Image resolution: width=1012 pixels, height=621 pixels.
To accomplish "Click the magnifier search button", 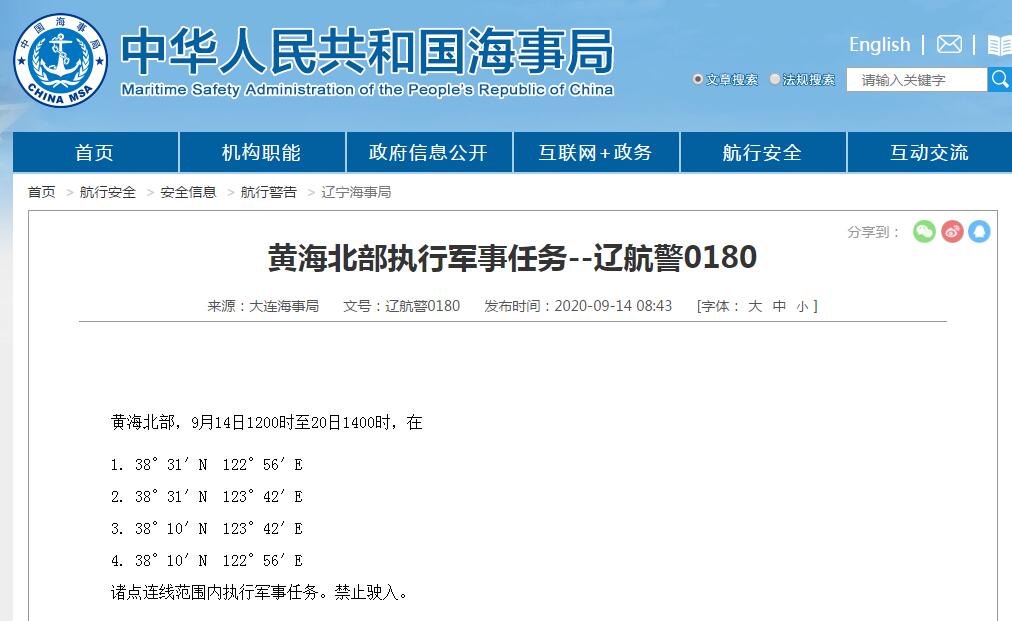I will [x=1000, y=79].
